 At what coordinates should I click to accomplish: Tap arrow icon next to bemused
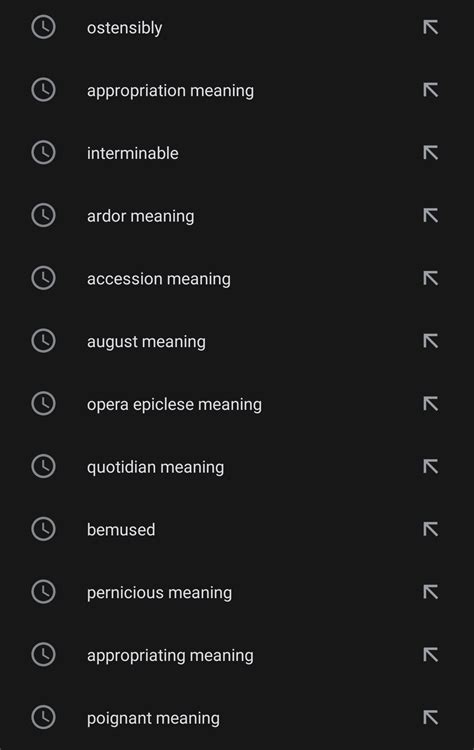tap(430, 529)
